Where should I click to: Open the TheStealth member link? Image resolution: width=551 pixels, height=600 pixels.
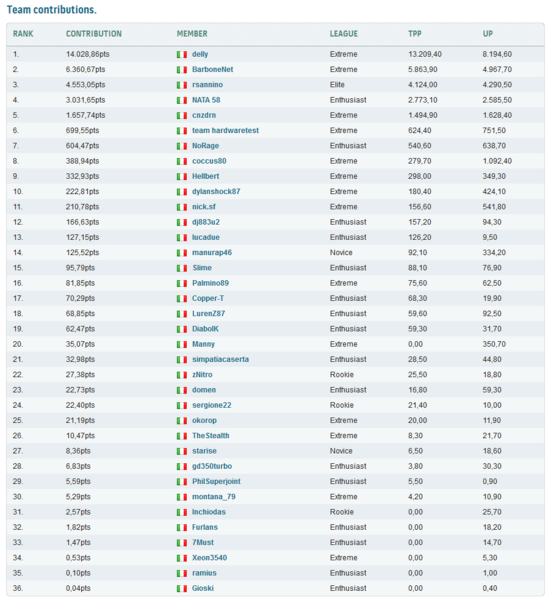(x=211, y=435)
